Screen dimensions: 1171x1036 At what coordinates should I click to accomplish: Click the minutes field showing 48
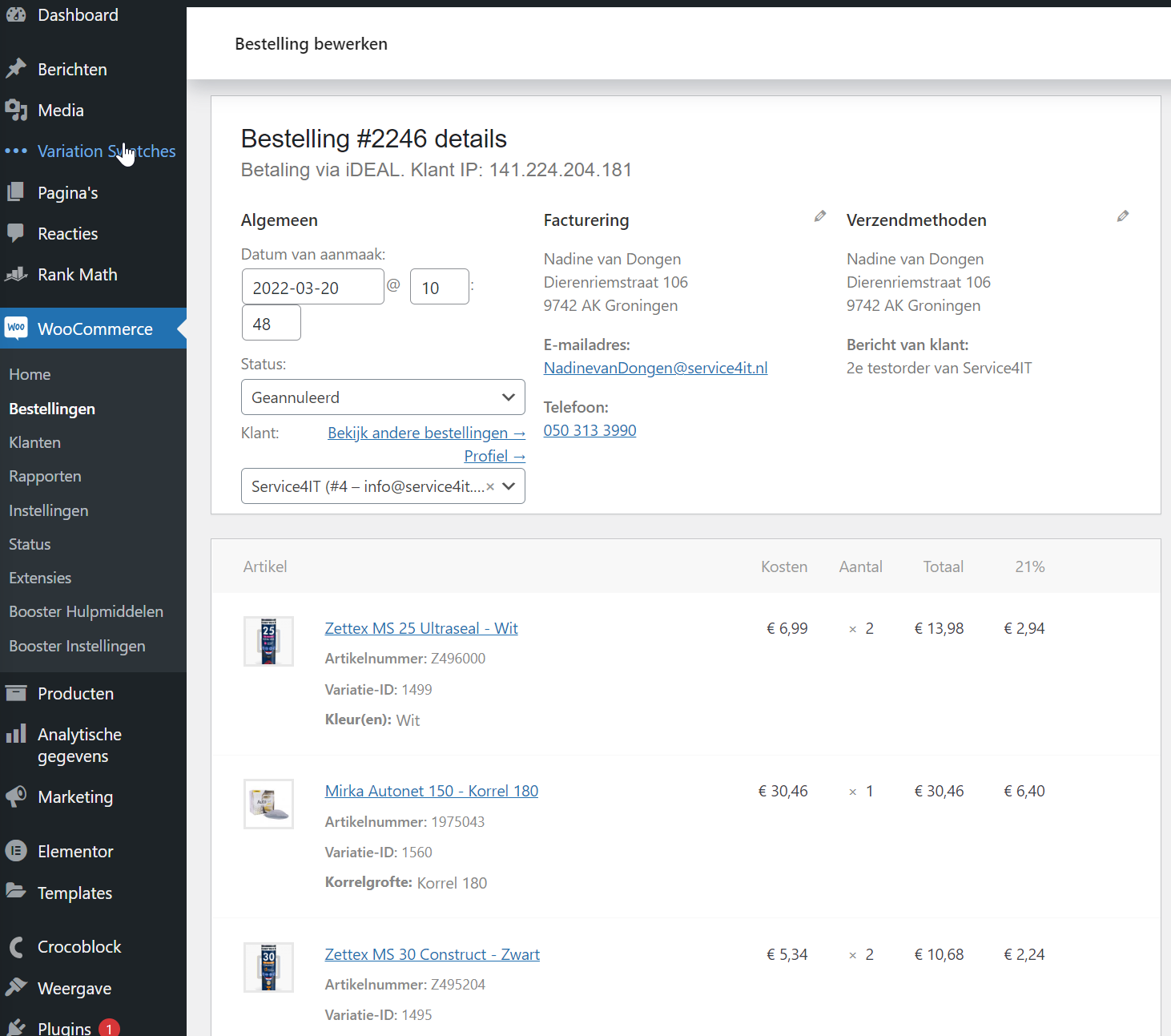point(271,324)
